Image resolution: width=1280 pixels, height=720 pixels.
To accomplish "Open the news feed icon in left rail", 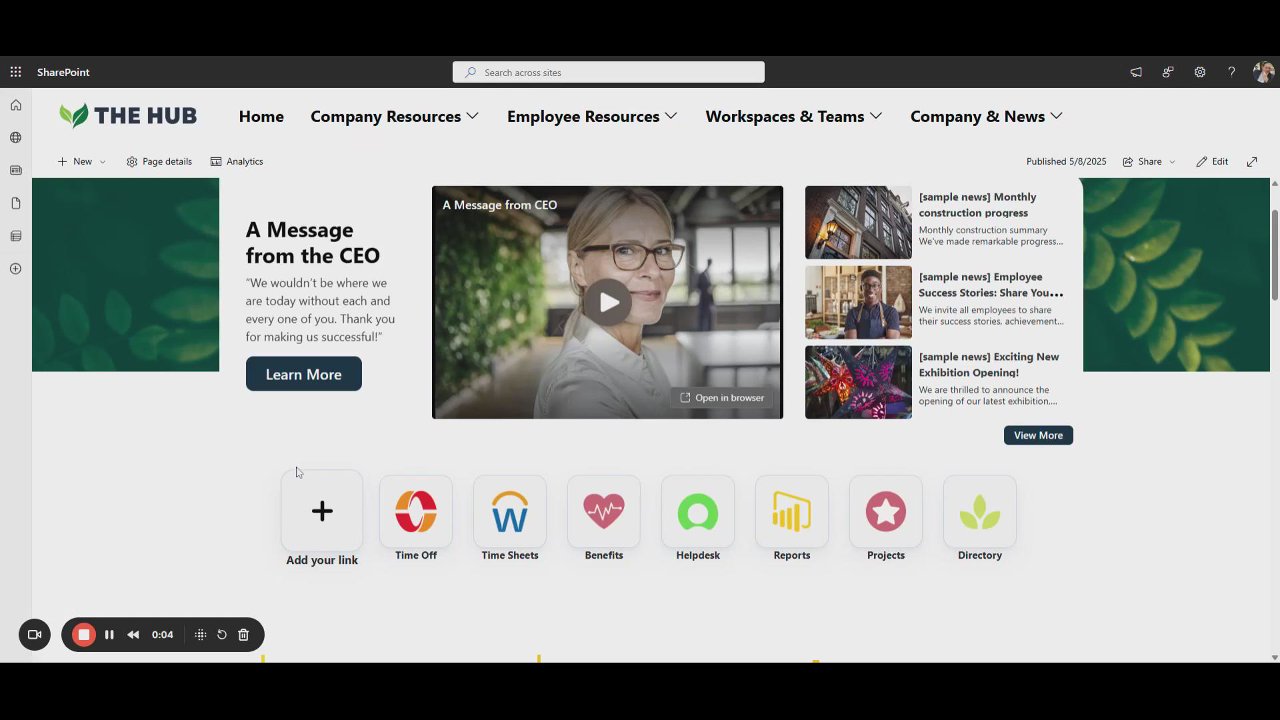I will pyautogui.click(x=16, y=171).
